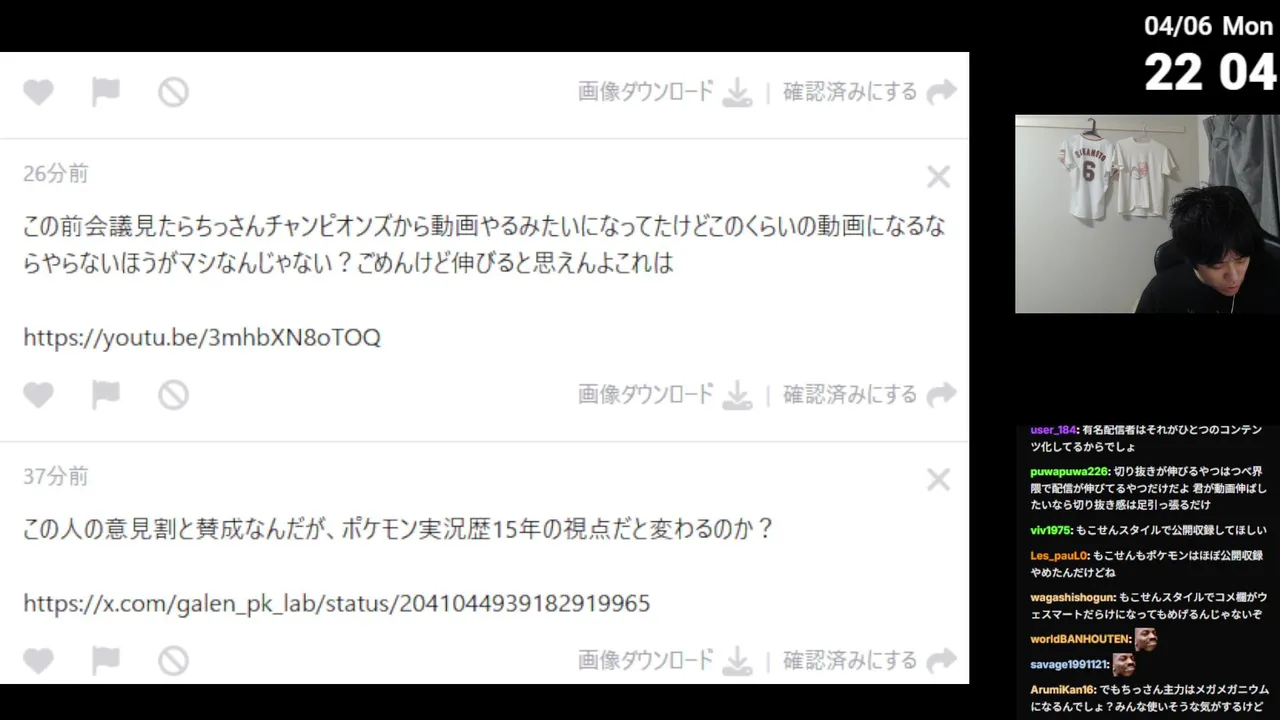This screenshot has width=1280, height=720.
Task: Mark the 26分前 message as confirmed
Action: pyautogui.click(x=869, y=395)
